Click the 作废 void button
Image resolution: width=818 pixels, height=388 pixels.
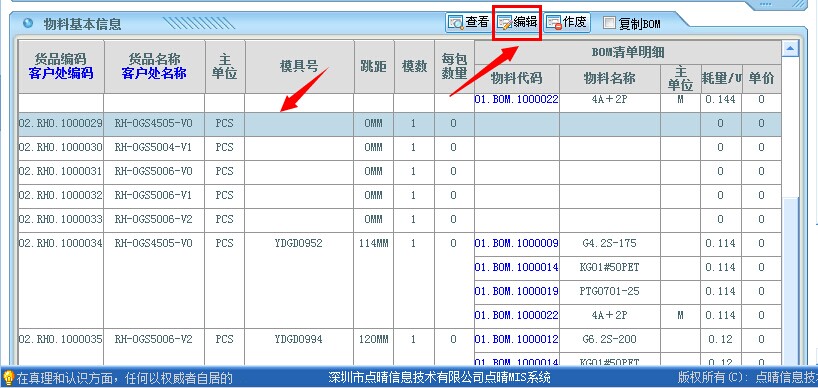pyautogui.click(x=567, y=22)
